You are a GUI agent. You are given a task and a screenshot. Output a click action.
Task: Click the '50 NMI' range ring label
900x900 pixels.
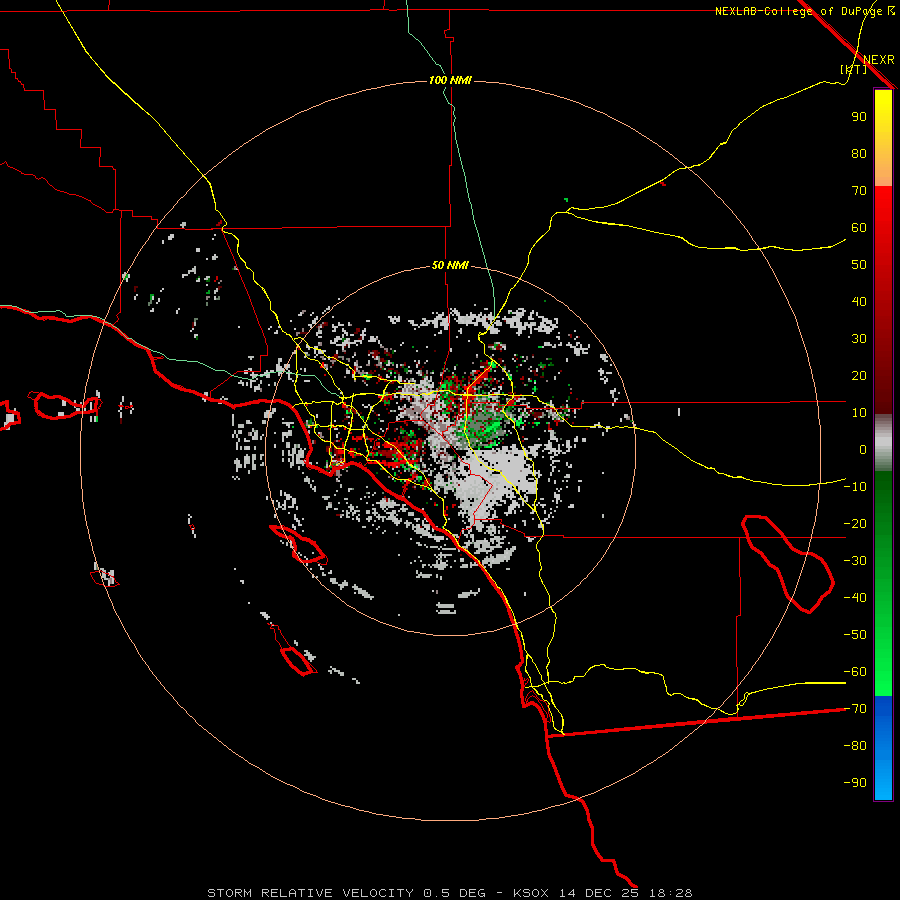[450, 265]
